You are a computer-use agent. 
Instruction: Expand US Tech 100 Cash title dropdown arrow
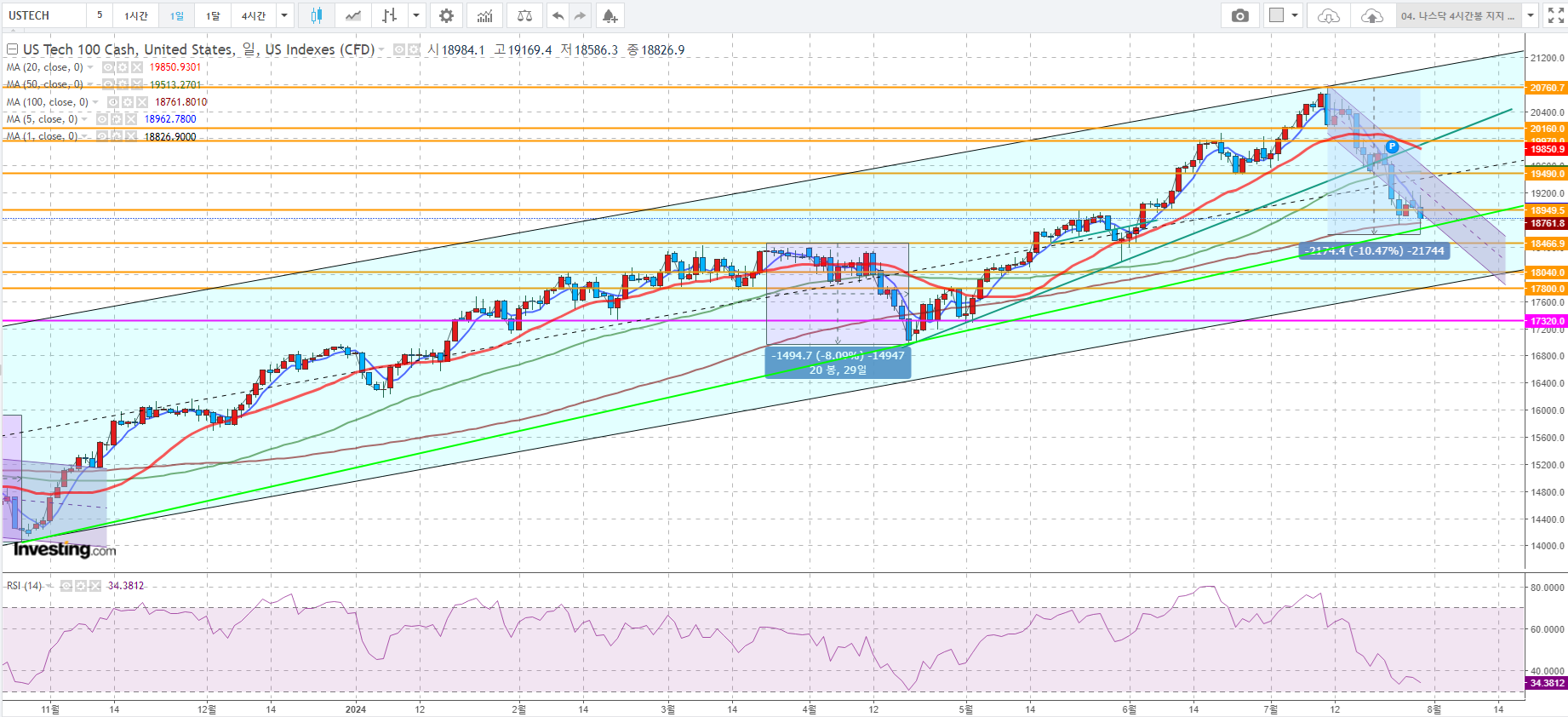[x=381, y=50]
